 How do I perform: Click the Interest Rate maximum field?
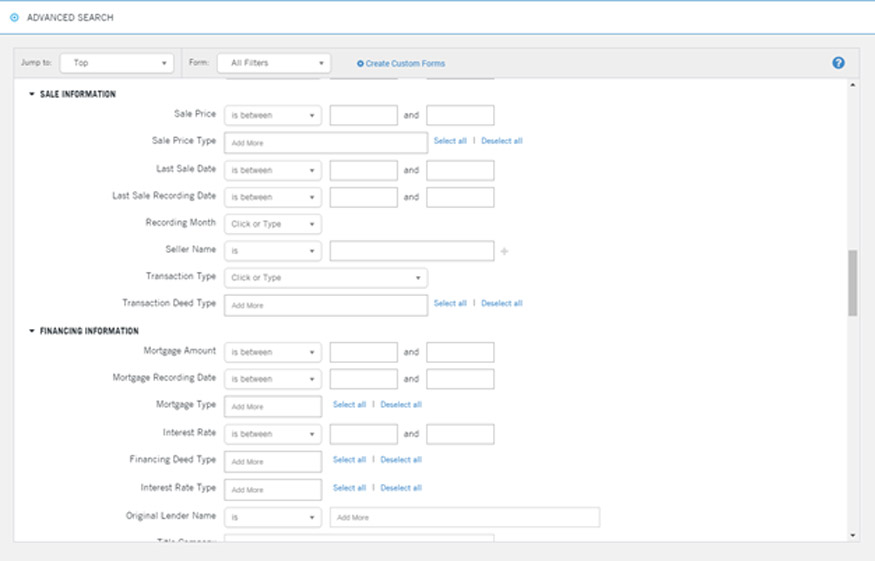click(460, 434)
